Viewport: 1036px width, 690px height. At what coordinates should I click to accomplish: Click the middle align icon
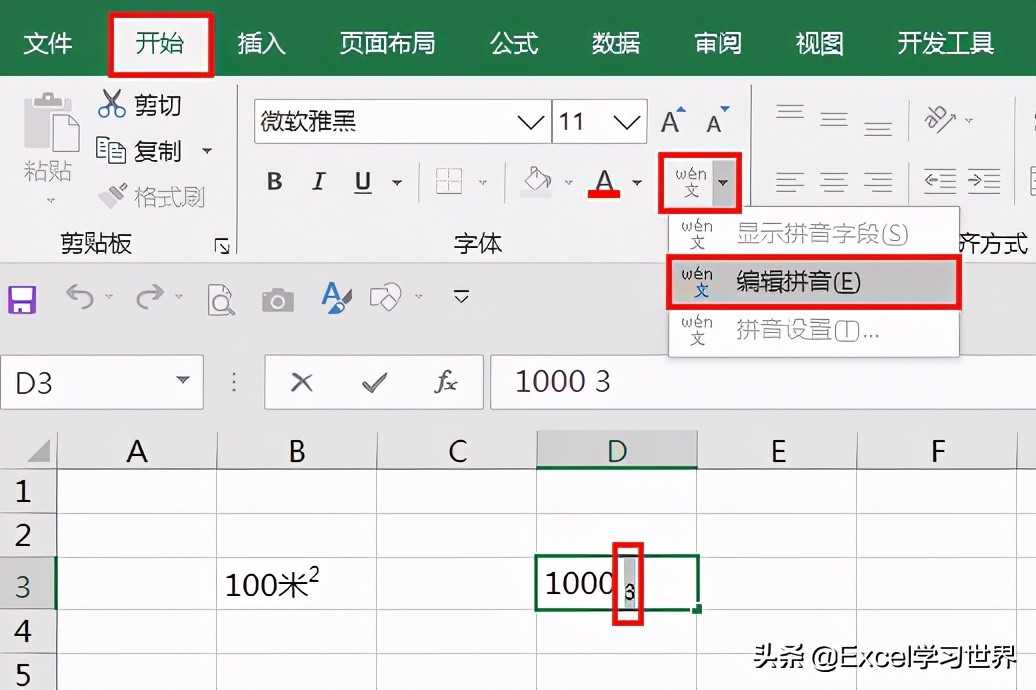pos(834,119)
